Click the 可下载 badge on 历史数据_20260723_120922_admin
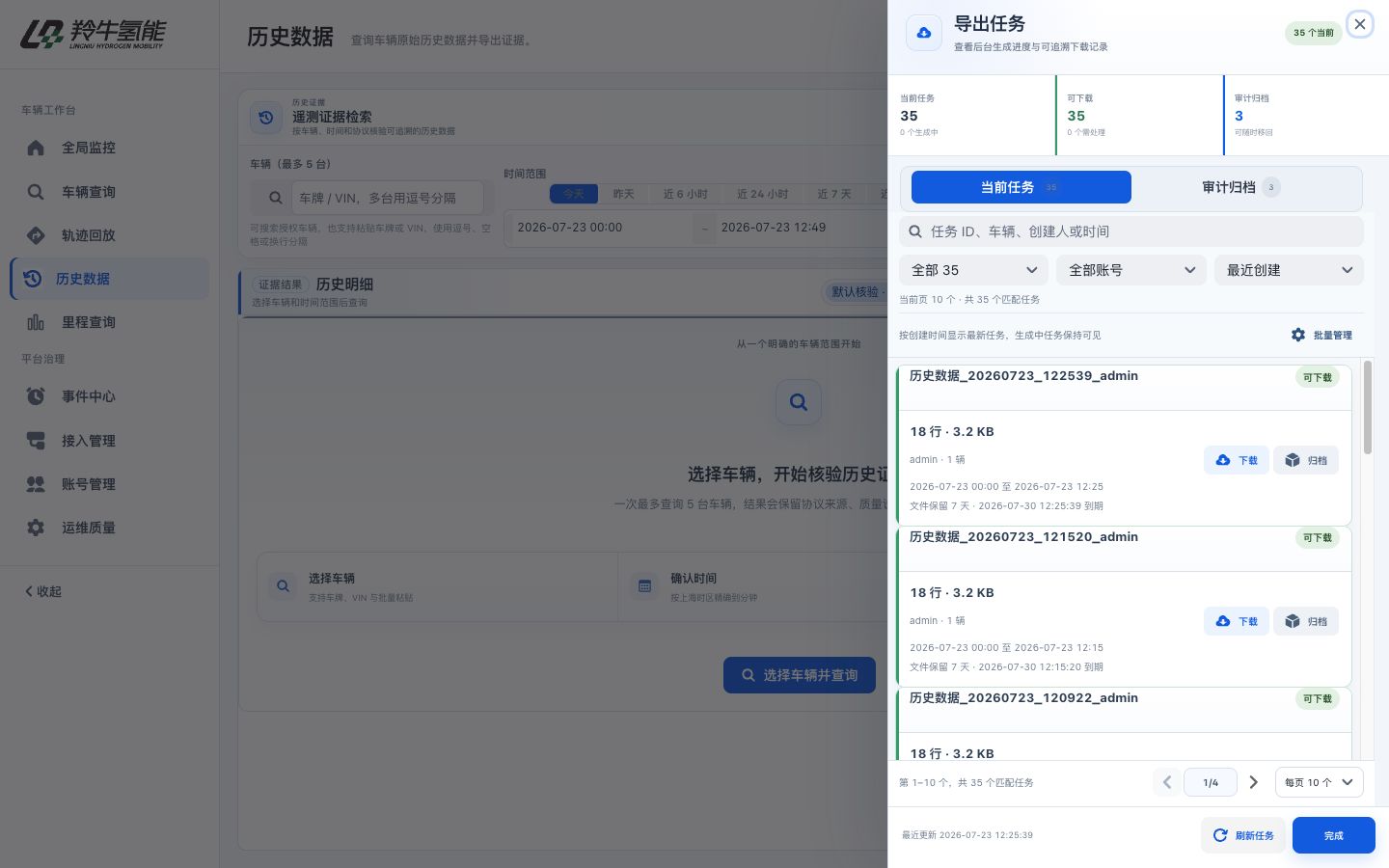This screenshot has height=868, width=1389. 1318,699
